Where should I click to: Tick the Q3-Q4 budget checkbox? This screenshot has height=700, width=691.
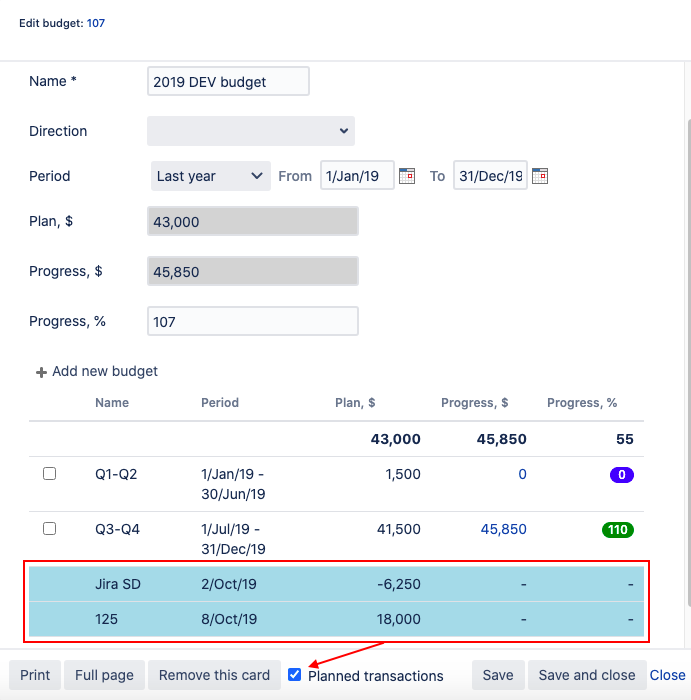click(50, 528)
